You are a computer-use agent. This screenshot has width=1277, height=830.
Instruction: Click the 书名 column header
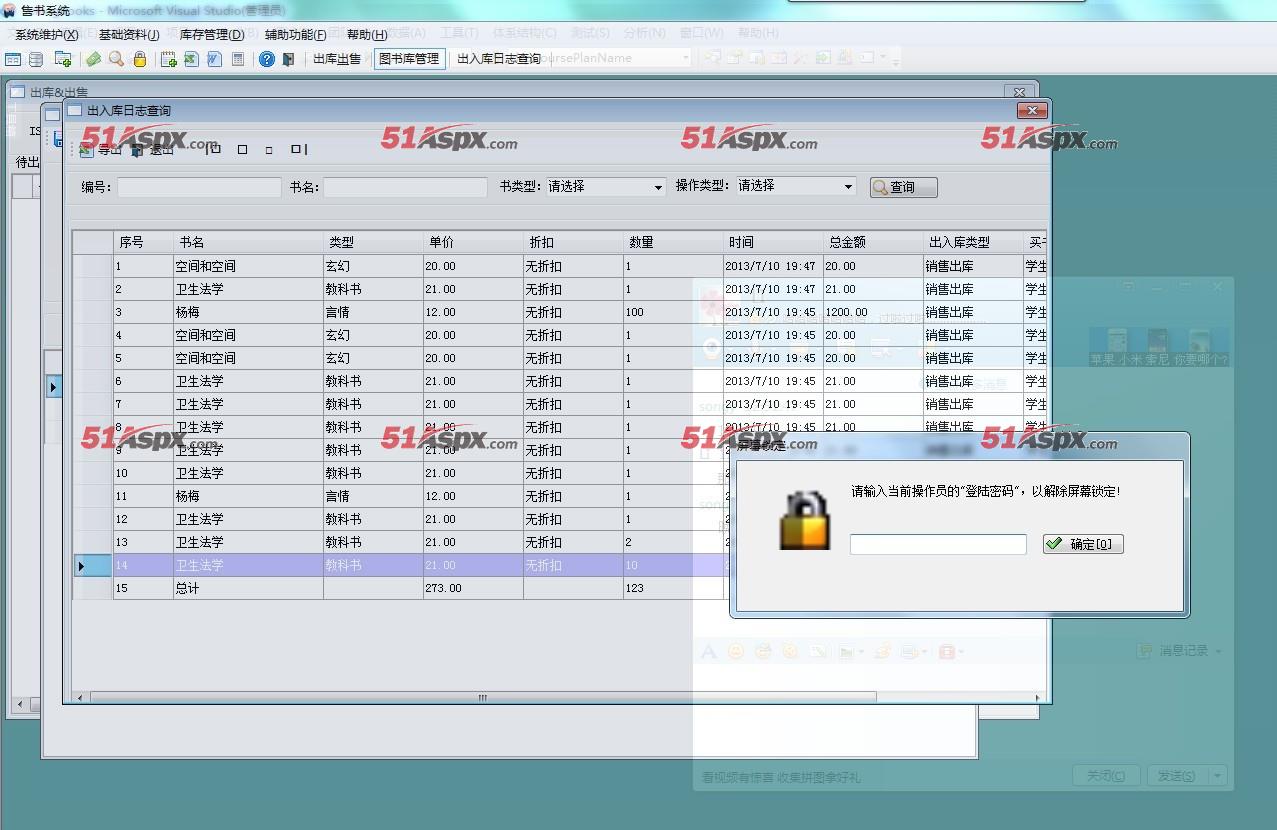tap(248, 243)
